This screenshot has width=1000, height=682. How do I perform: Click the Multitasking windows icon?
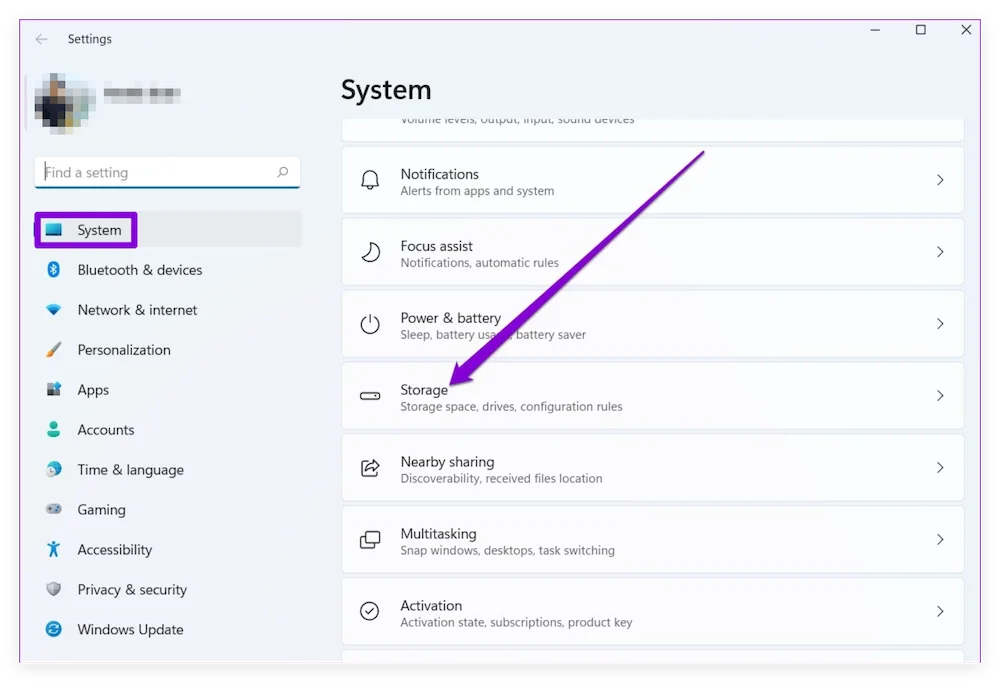370,540
